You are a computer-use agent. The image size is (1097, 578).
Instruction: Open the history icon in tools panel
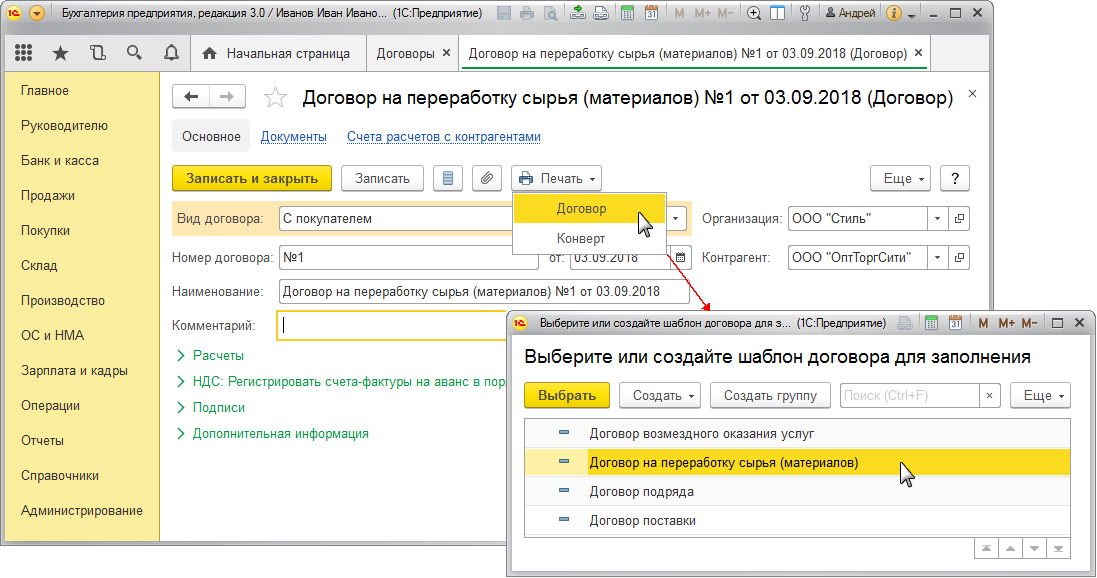97,52
